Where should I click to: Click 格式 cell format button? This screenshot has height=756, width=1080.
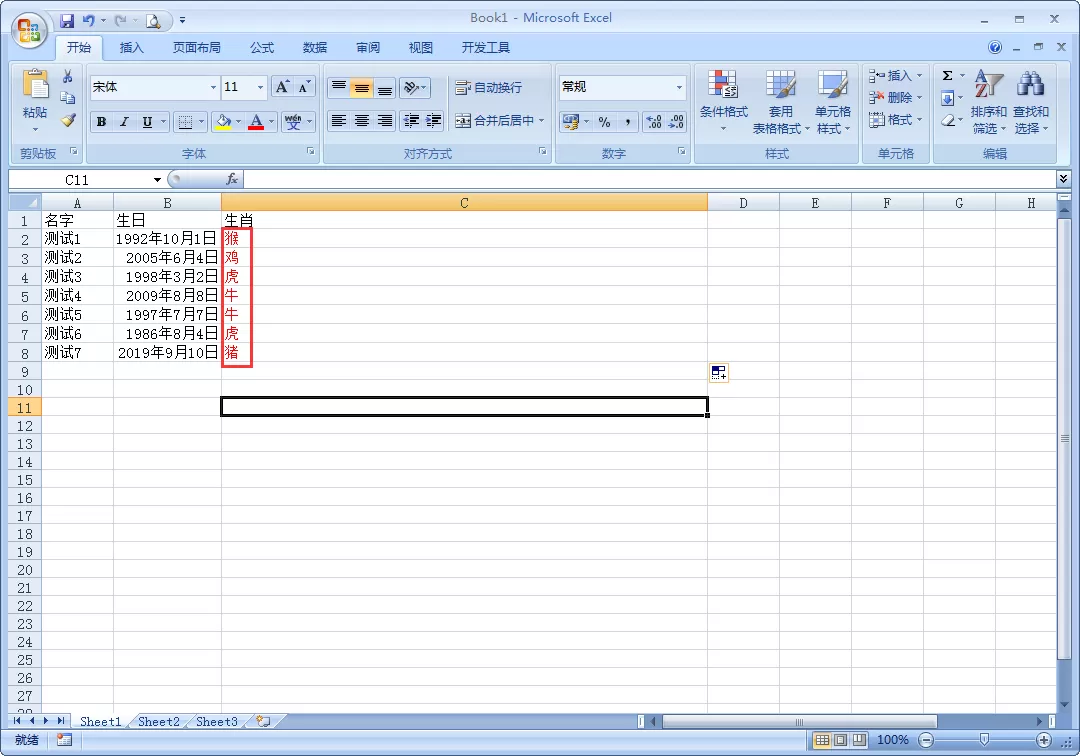tap(895, 120)
